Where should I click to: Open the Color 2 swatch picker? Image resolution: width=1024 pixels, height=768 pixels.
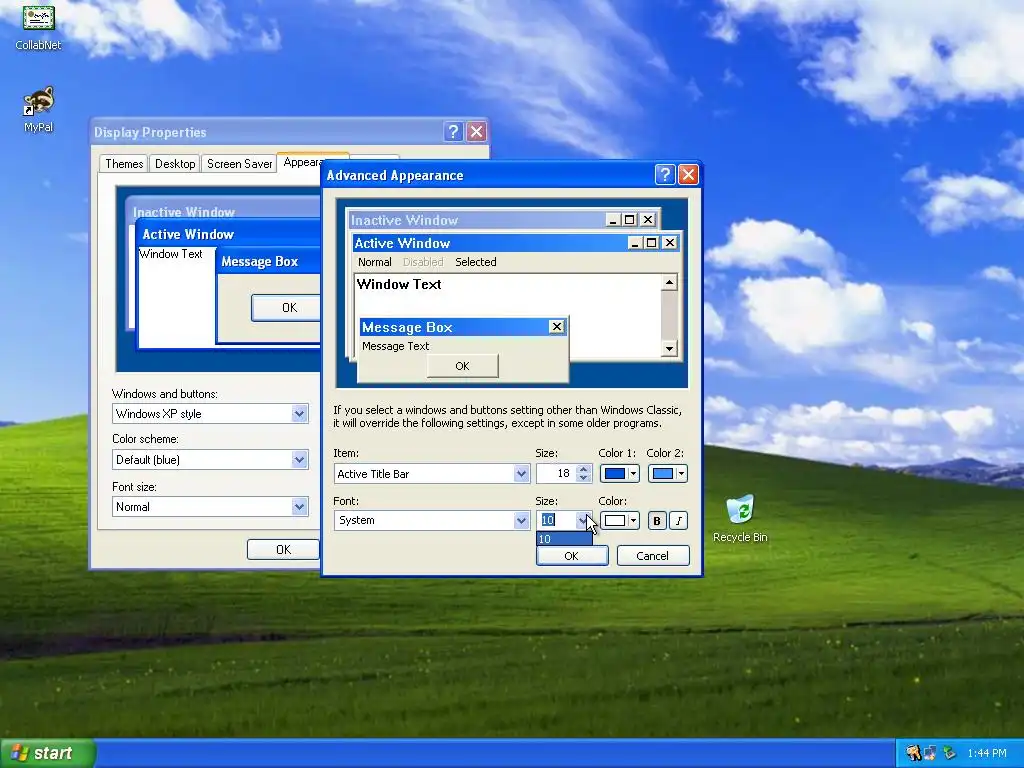(667, 473)
